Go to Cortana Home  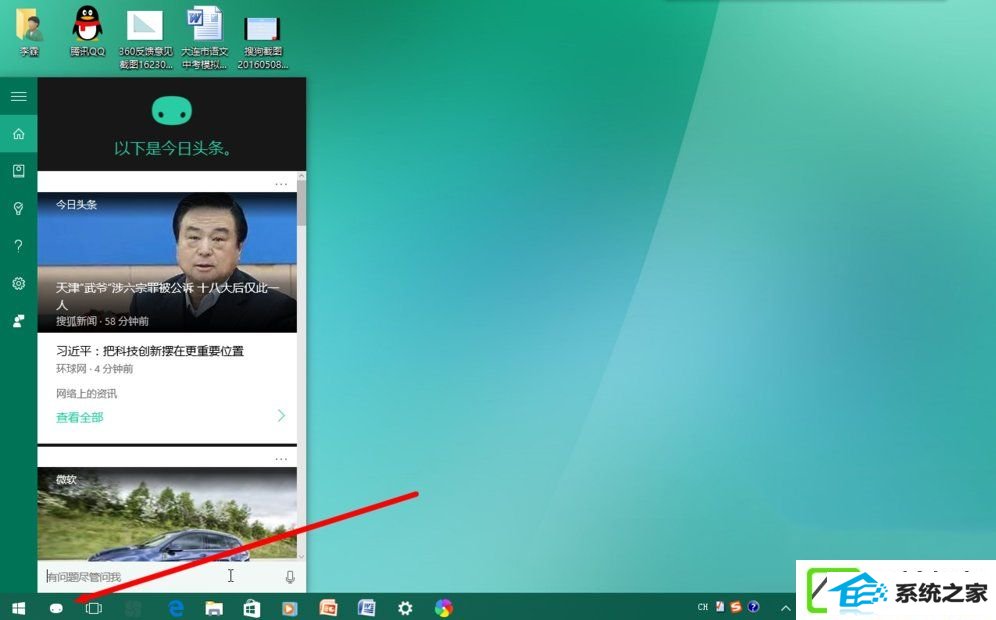(18, 134)
